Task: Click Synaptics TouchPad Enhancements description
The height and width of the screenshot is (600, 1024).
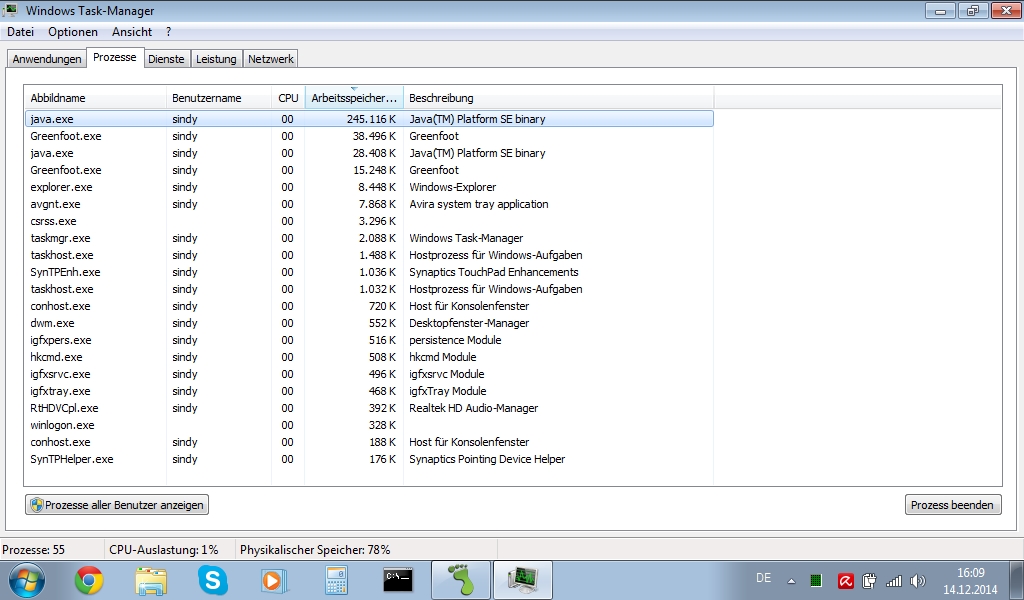Action: (494, 272)
